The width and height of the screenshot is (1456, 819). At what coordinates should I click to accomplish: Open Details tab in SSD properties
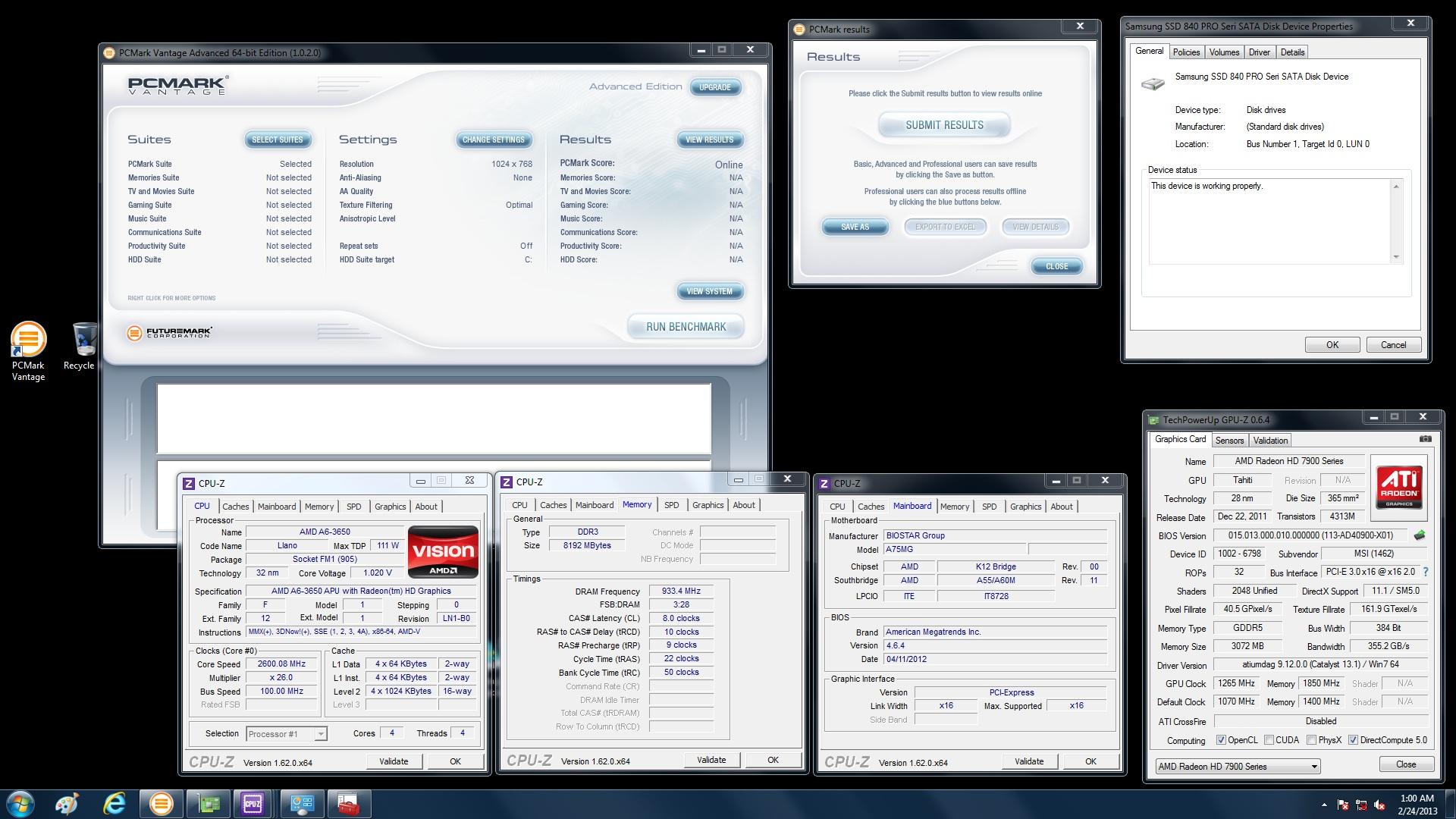(1292, 52)
